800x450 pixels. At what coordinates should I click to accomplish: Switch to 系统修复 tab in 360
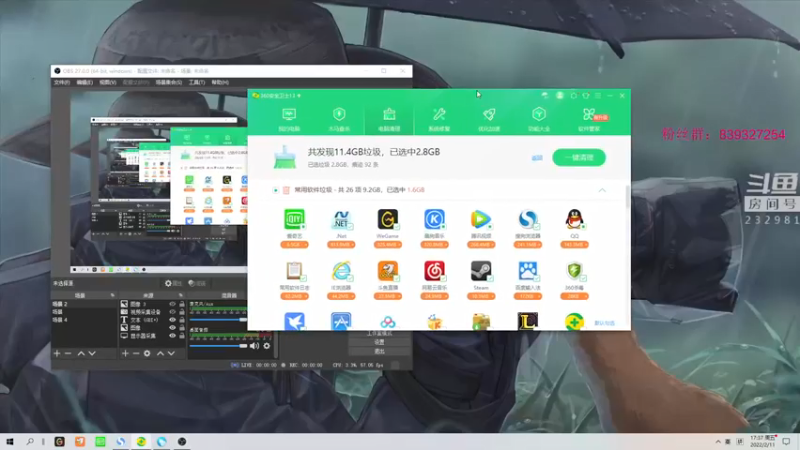point(439,119)
